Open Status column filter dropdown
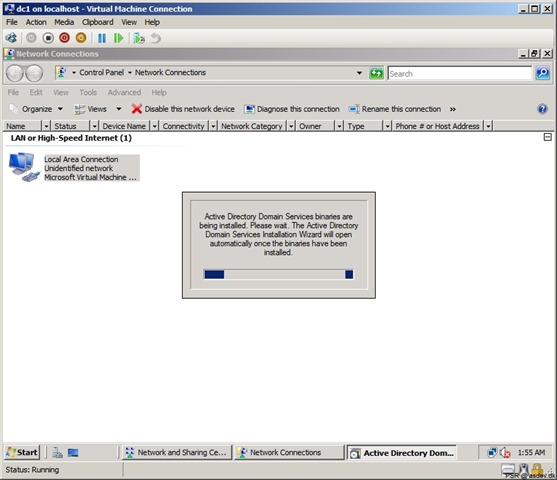Image resolution: width=557 pixels, height=480 pixels. point(94,126)
